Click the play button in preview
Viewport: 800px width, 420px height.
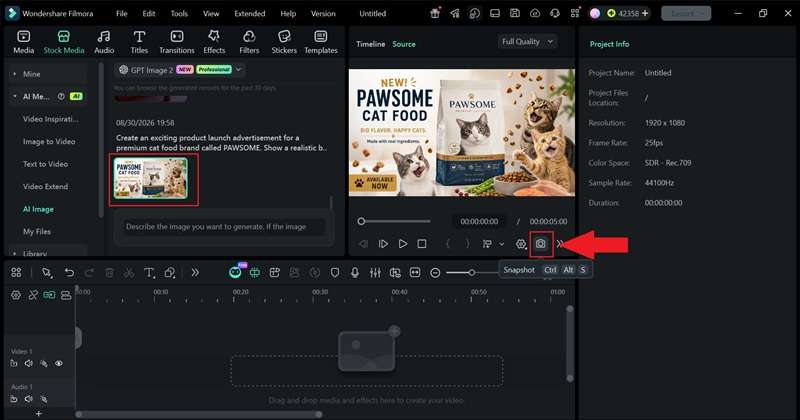click(403, 244)
